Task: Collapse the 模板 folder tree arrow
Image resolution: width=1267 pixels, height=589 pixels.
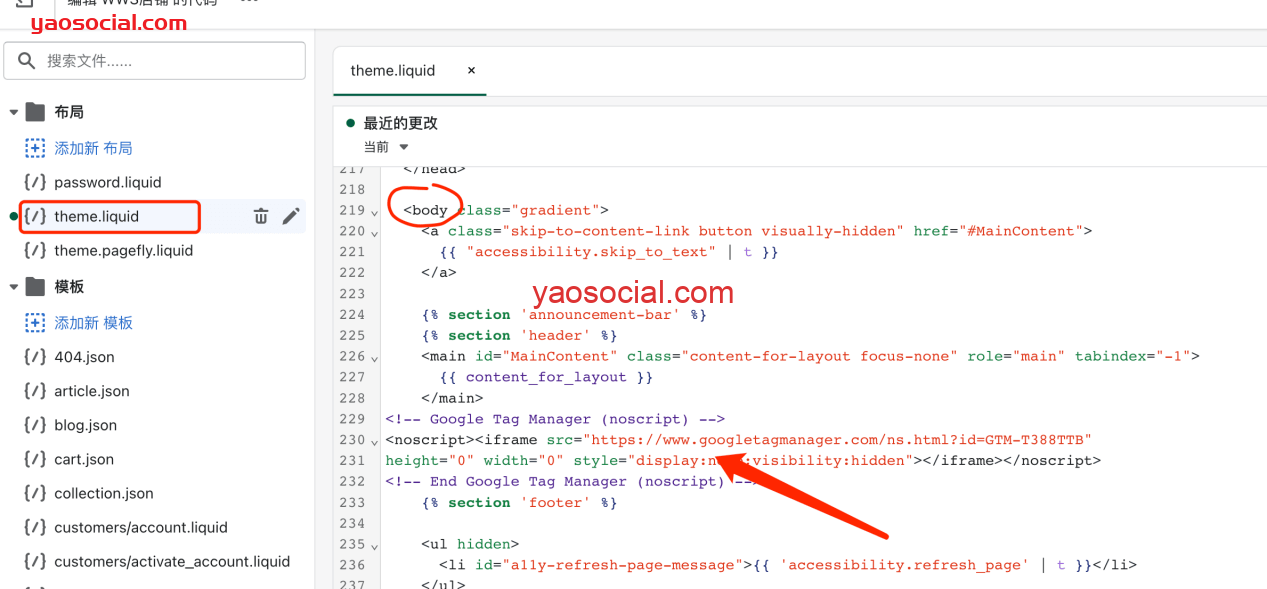Action: point(14,287)
